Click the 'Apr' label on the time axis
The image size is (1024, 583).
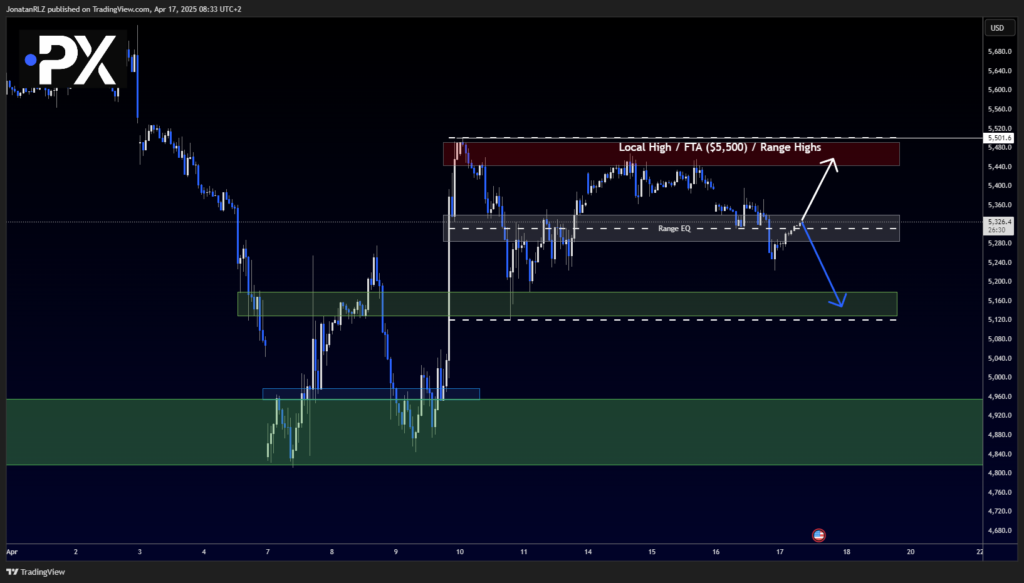[12, 552]
